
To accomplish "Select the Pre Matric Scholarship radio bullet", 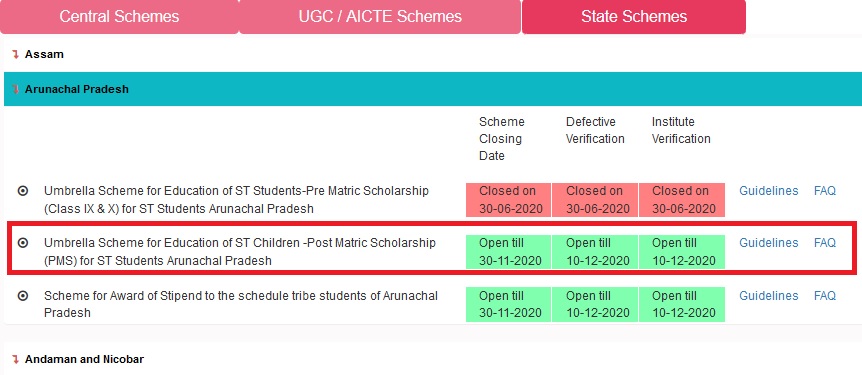I will (23, 191).
